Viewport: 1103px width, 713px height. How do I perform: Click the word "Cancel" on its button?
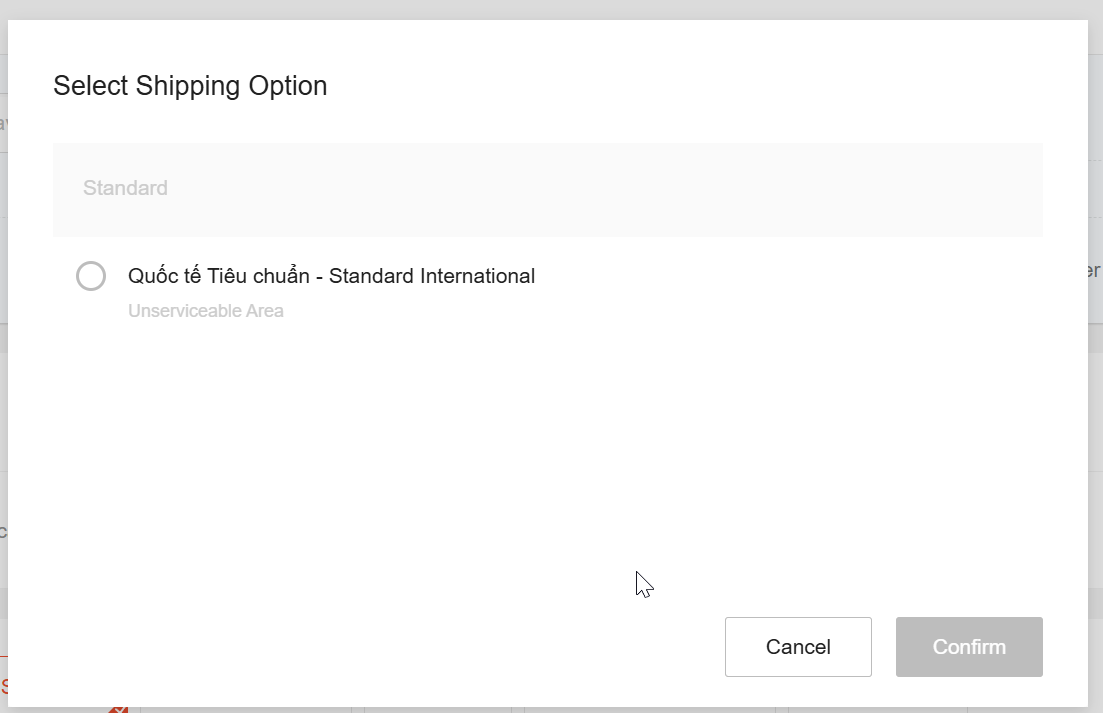[x=798, y=647]
